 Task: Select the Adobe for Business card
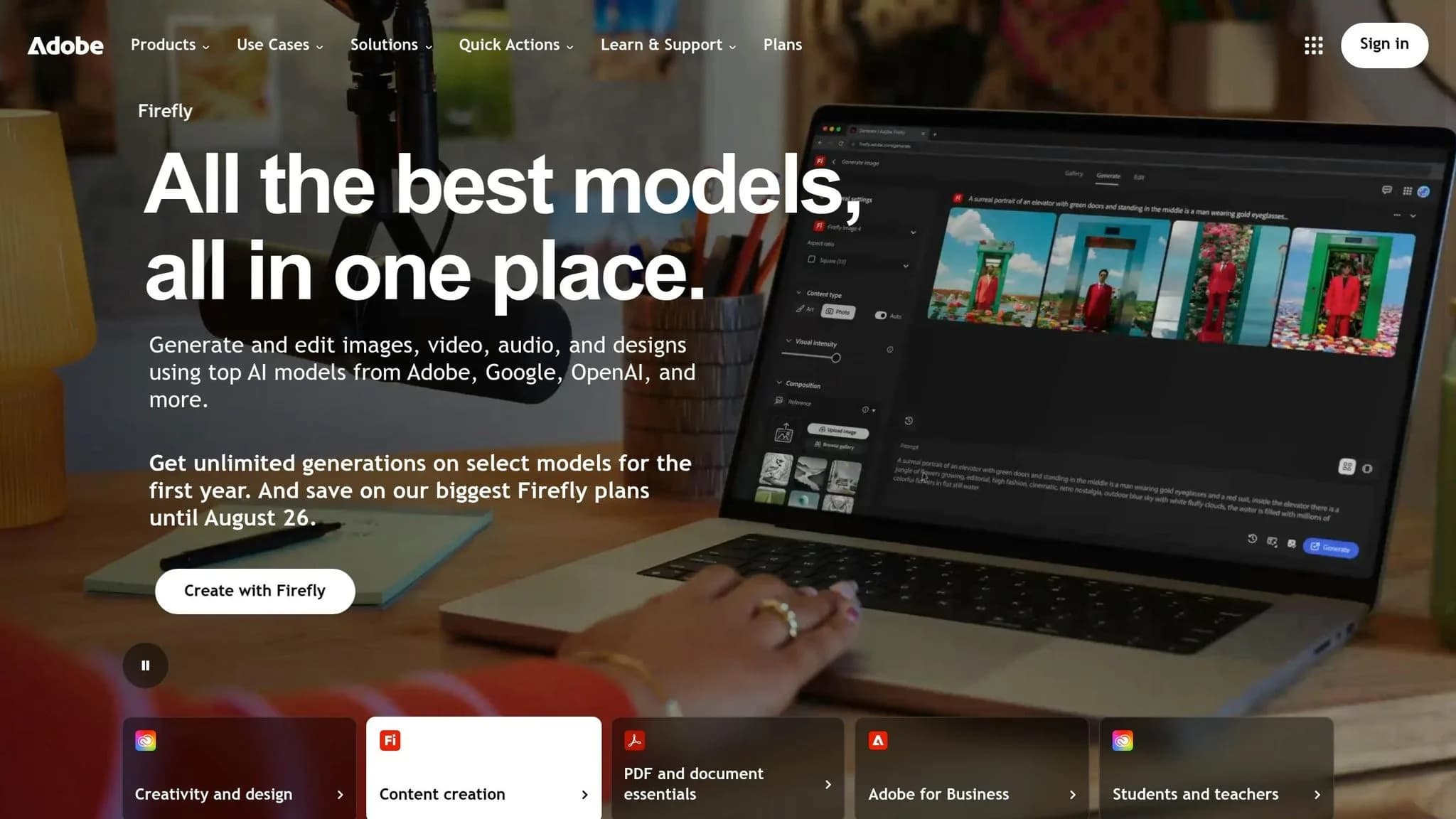click(972, 768)
